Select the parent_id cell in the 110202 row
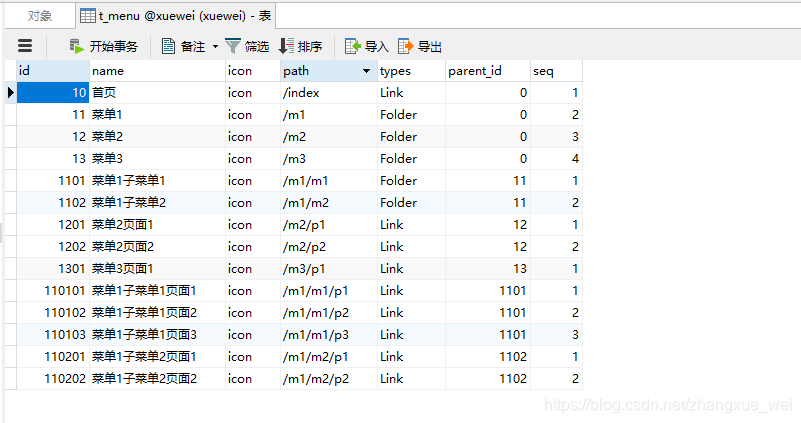The width and height of the screenshot is (801, 423). [488, 378]
